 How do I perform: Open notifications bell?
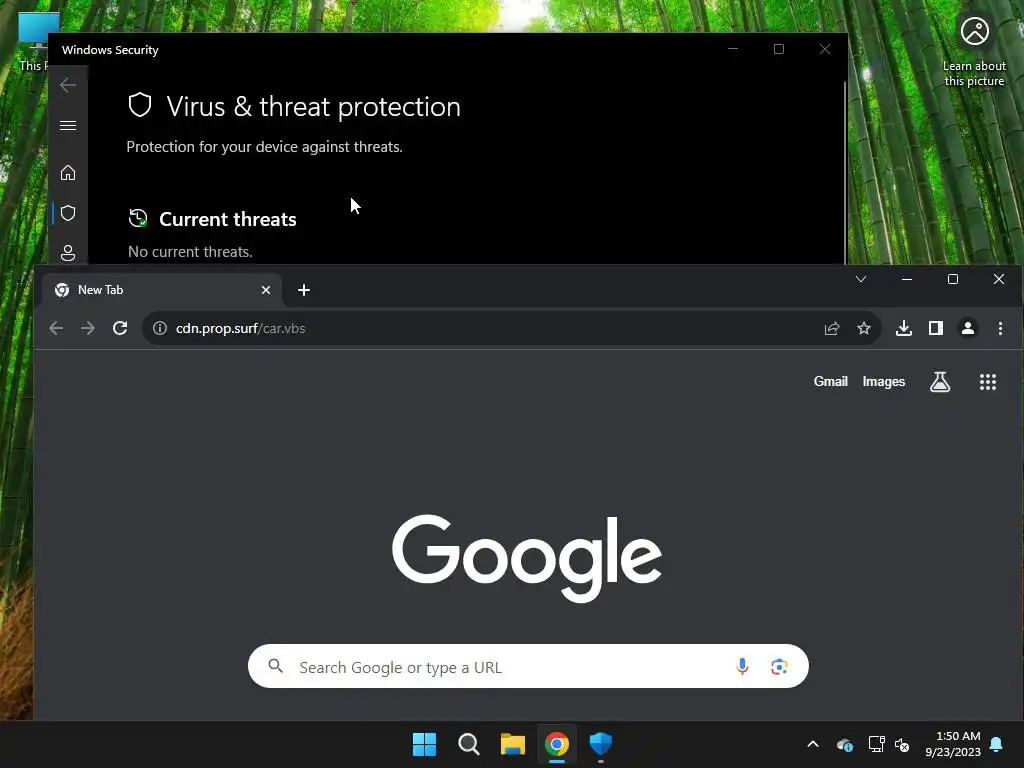pos(997,744)
